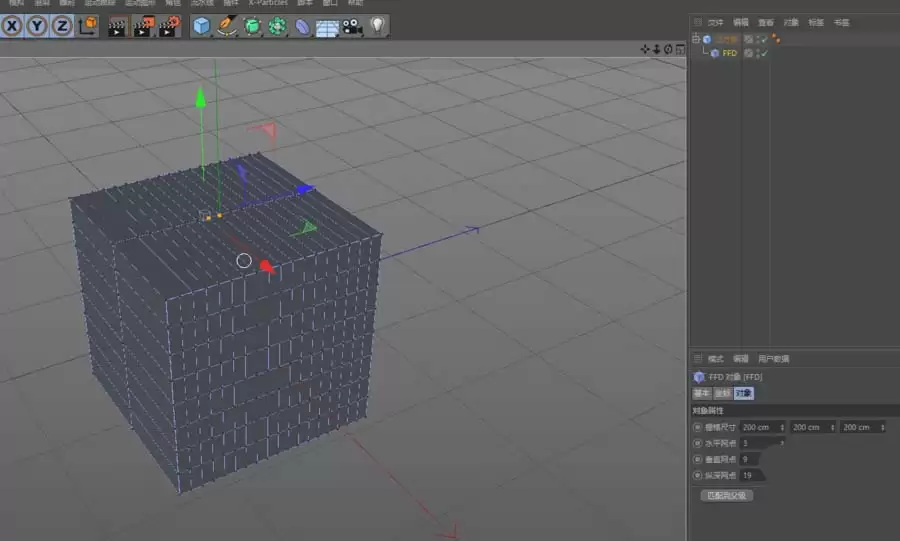The width and height of the screenshot is (900, 541).
Task: Click the 垂直网点 value field showing 9
Action: pos(751,459)
